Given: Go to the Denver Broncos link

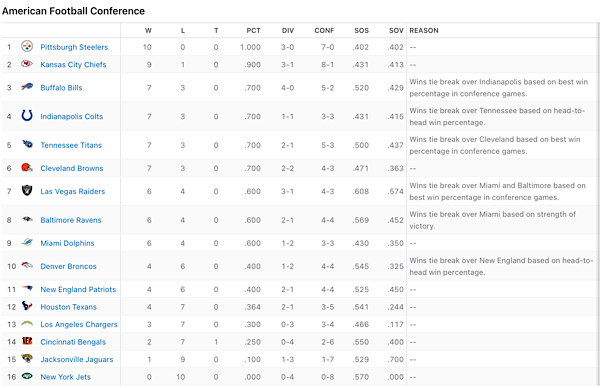Looking at the screenshot, I should coord(68,266).
